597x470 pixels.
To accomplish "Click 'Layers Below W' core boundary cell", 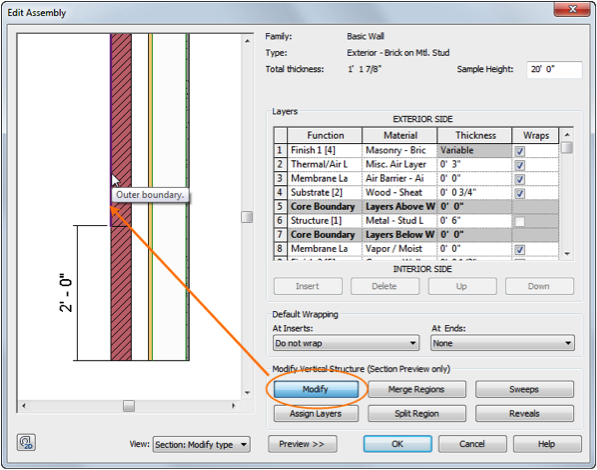I will [x=400, y=235].
